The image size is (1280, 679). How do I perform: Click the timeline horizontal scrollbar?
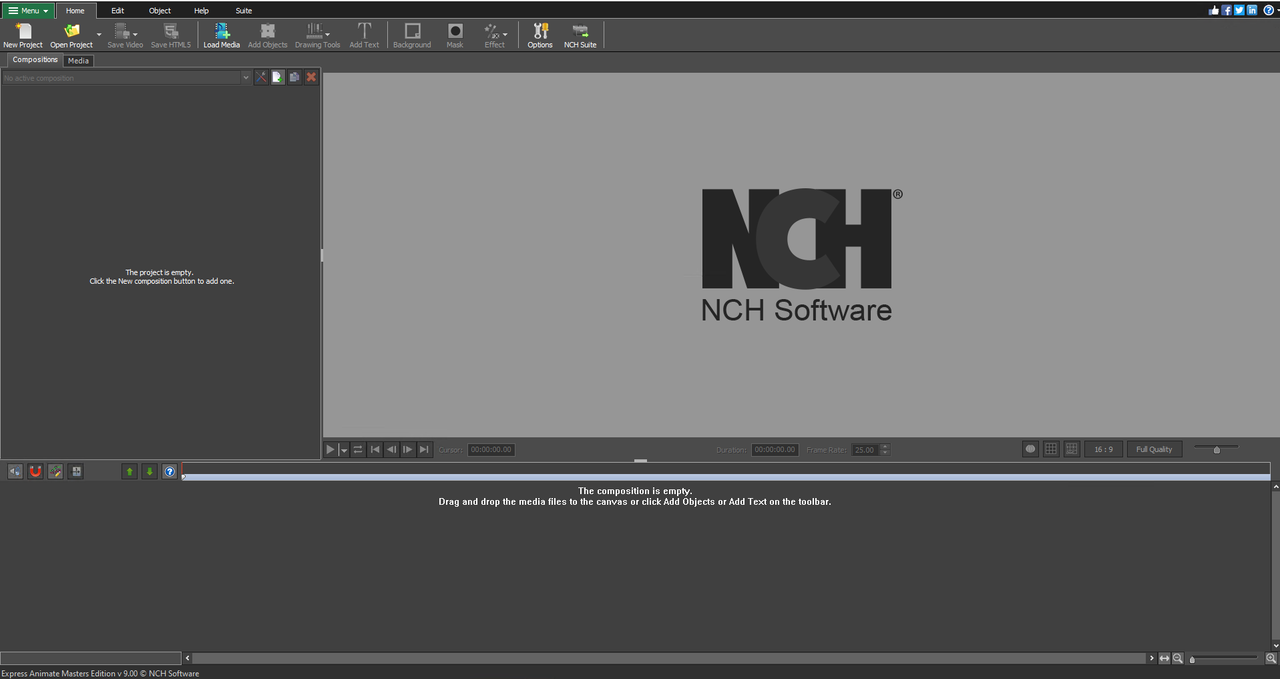(x=669, y=658)
